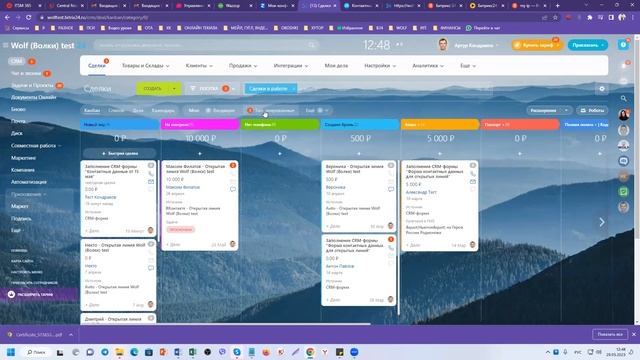Expand the Ещё menu in the CRM top bar
Image resolution: width=640 pixels, height=360 pixels.
pos(468,66)
